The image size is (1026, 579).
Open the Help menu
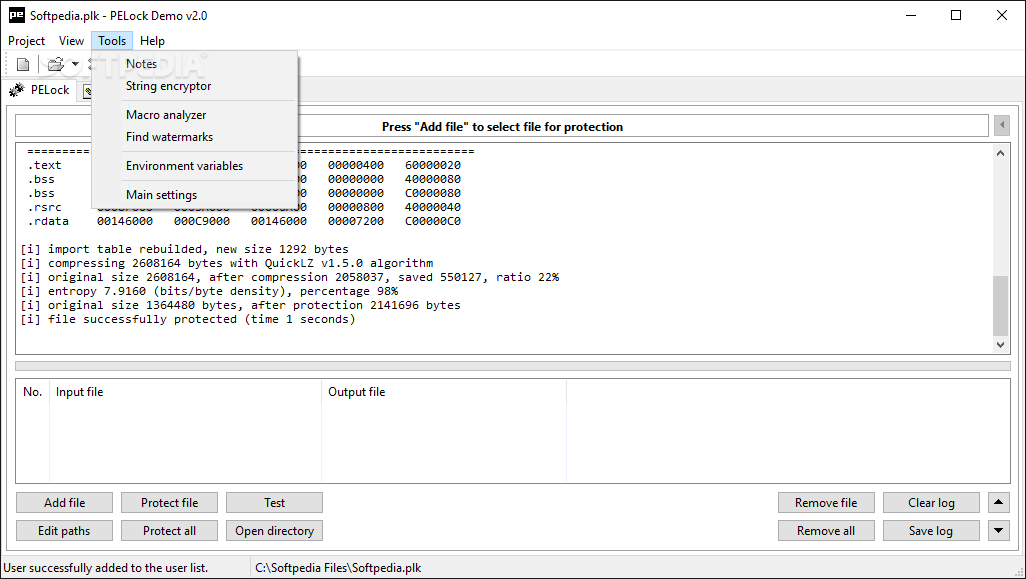point(152,41)
